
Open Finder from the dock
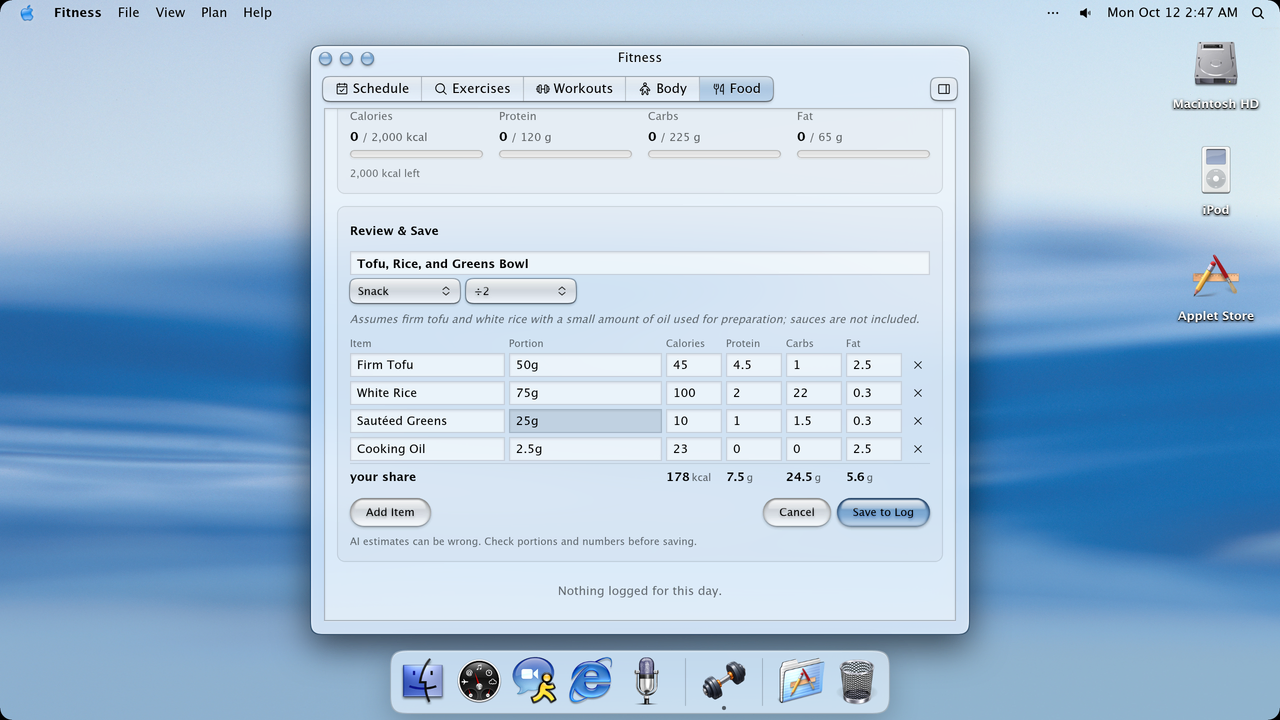click(423, 681)
